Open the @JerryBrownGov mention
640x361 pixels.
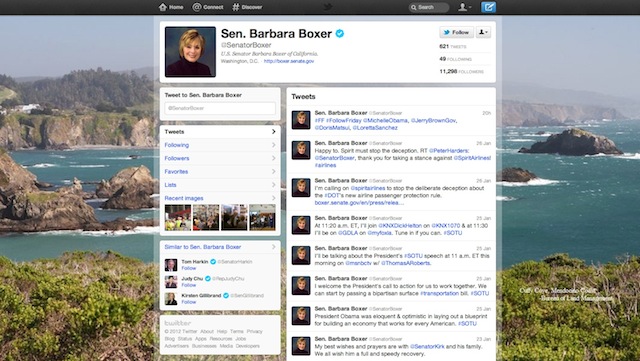[433, 120]
